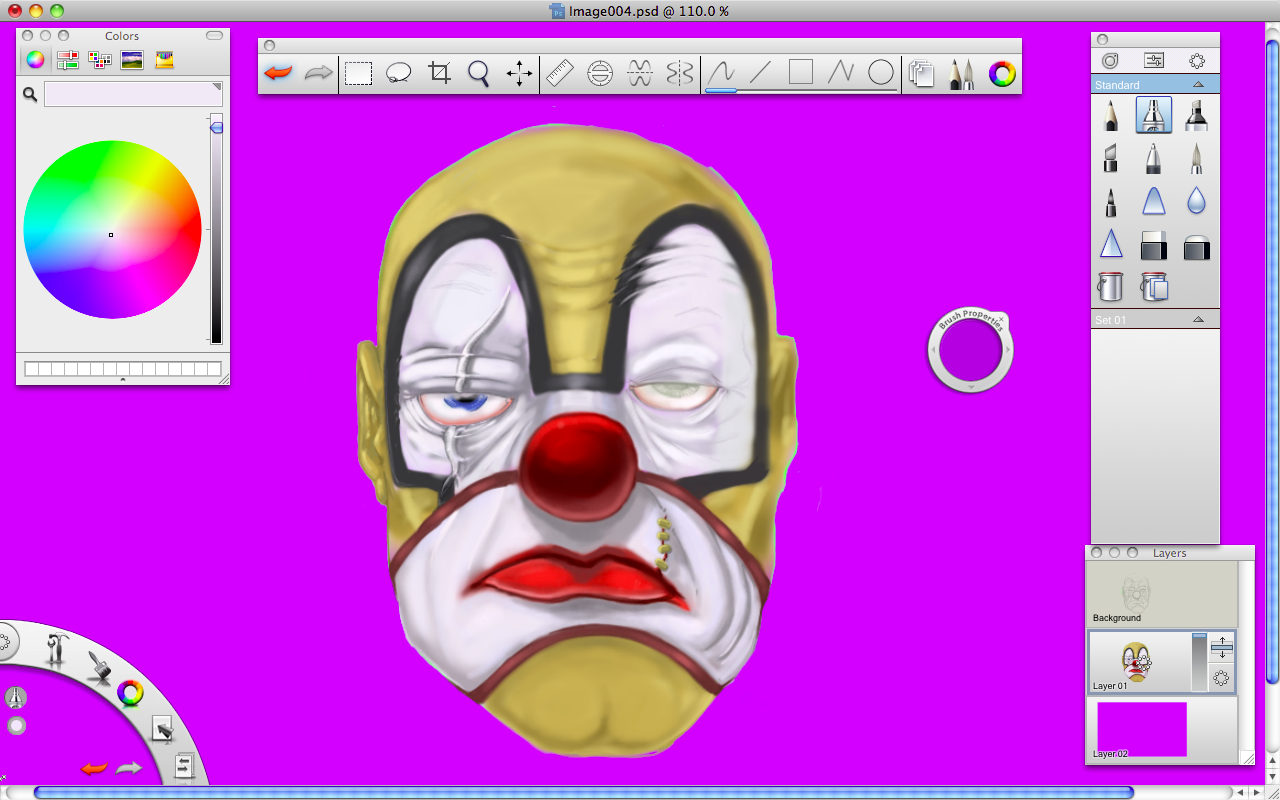
Task: Select the Marker brush
Action: [x=1196, y=115]
